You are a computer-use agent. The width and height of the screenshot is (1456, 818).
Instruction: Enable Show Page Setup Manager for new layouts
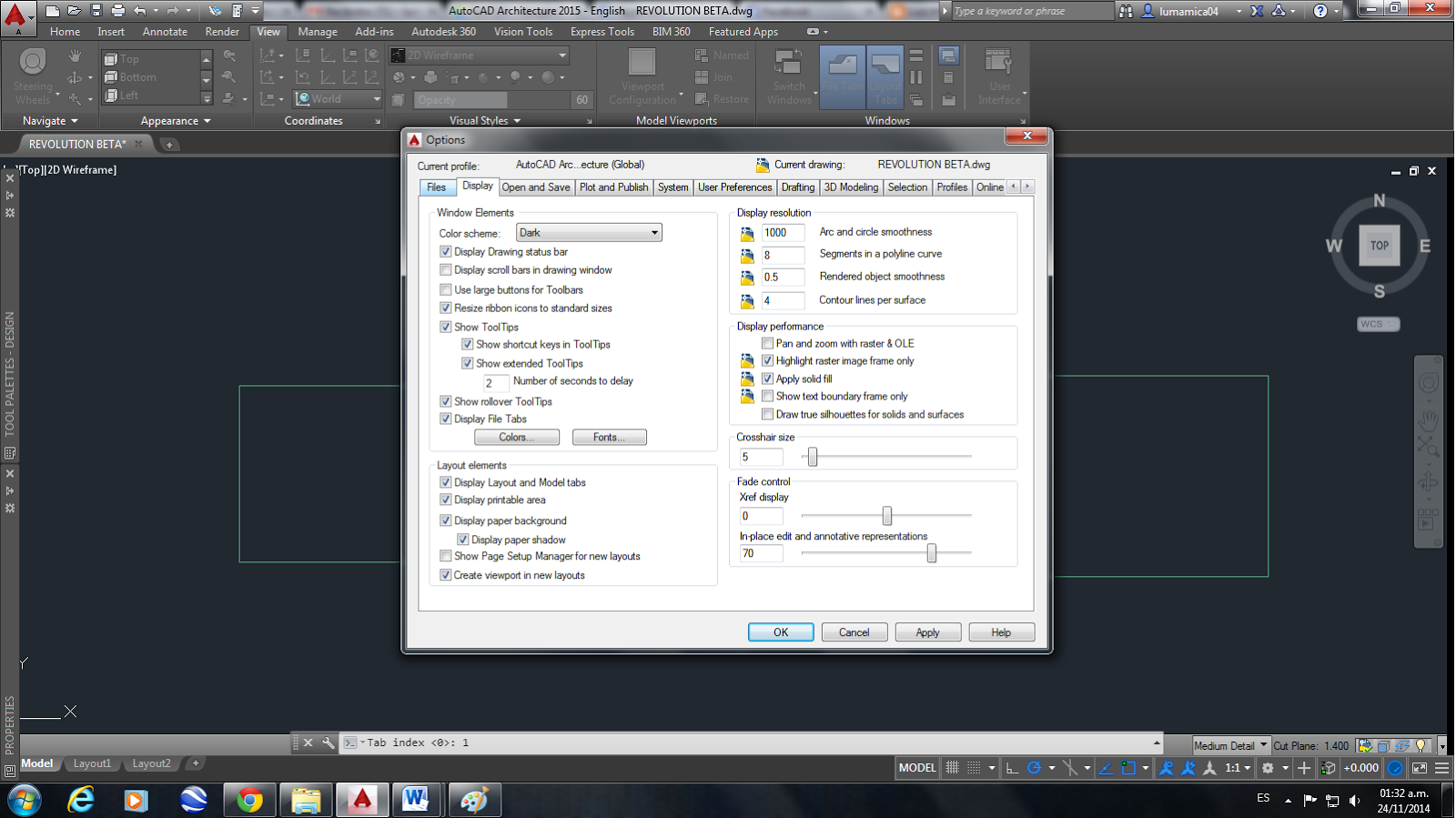[446, 556]
